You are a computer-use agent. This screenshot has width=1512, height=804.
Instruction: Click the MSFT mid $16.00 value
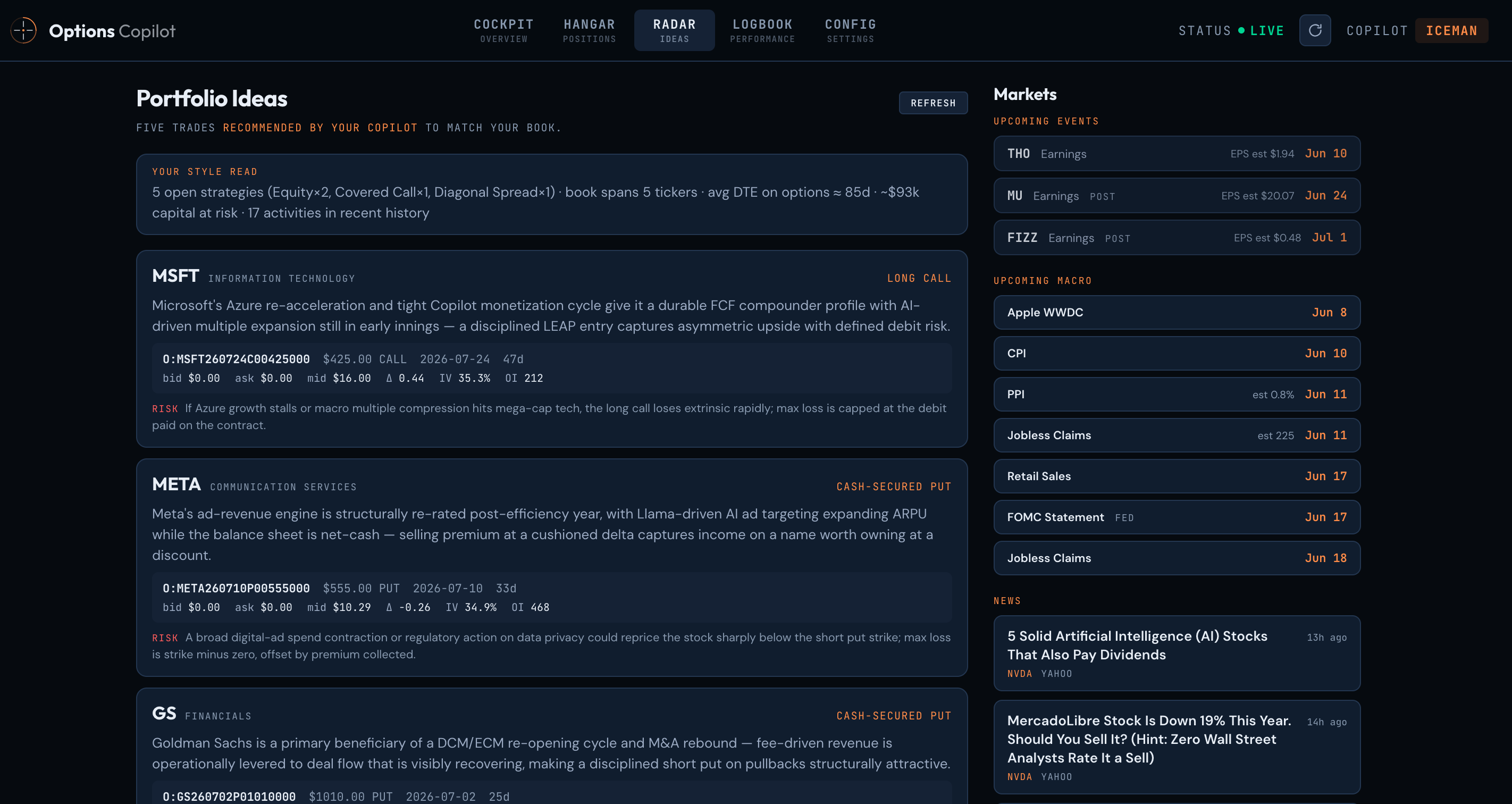tap(351, 379)
